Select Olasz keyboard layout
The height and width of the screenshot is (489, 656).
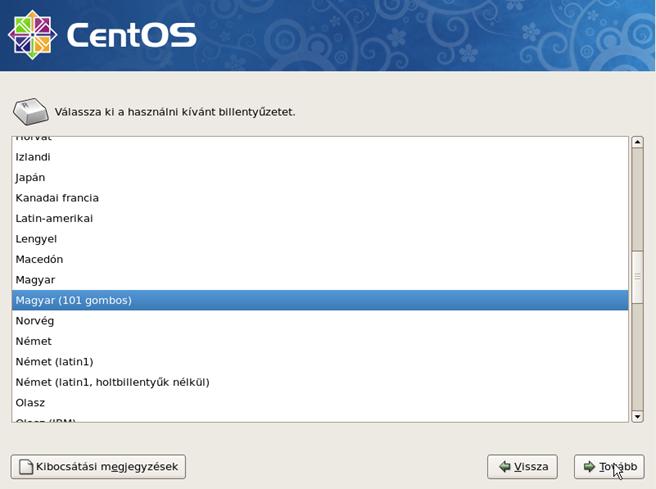(30, 402)
